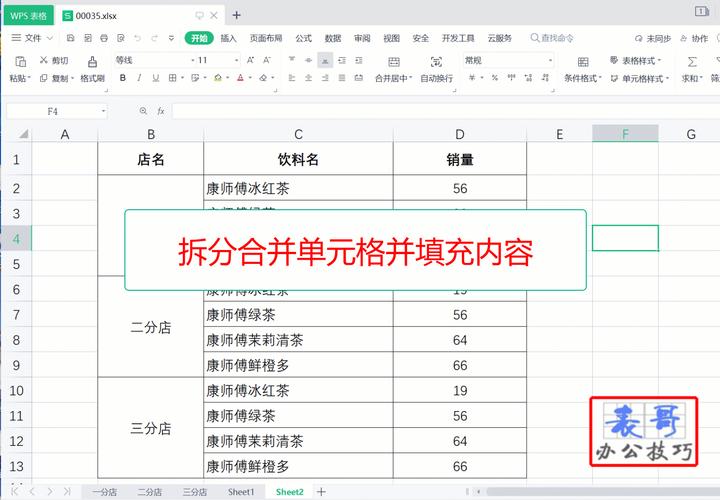Click the Print icon in quick access toolbar
This screenshot has width=720, height=500.
[104, 38]
